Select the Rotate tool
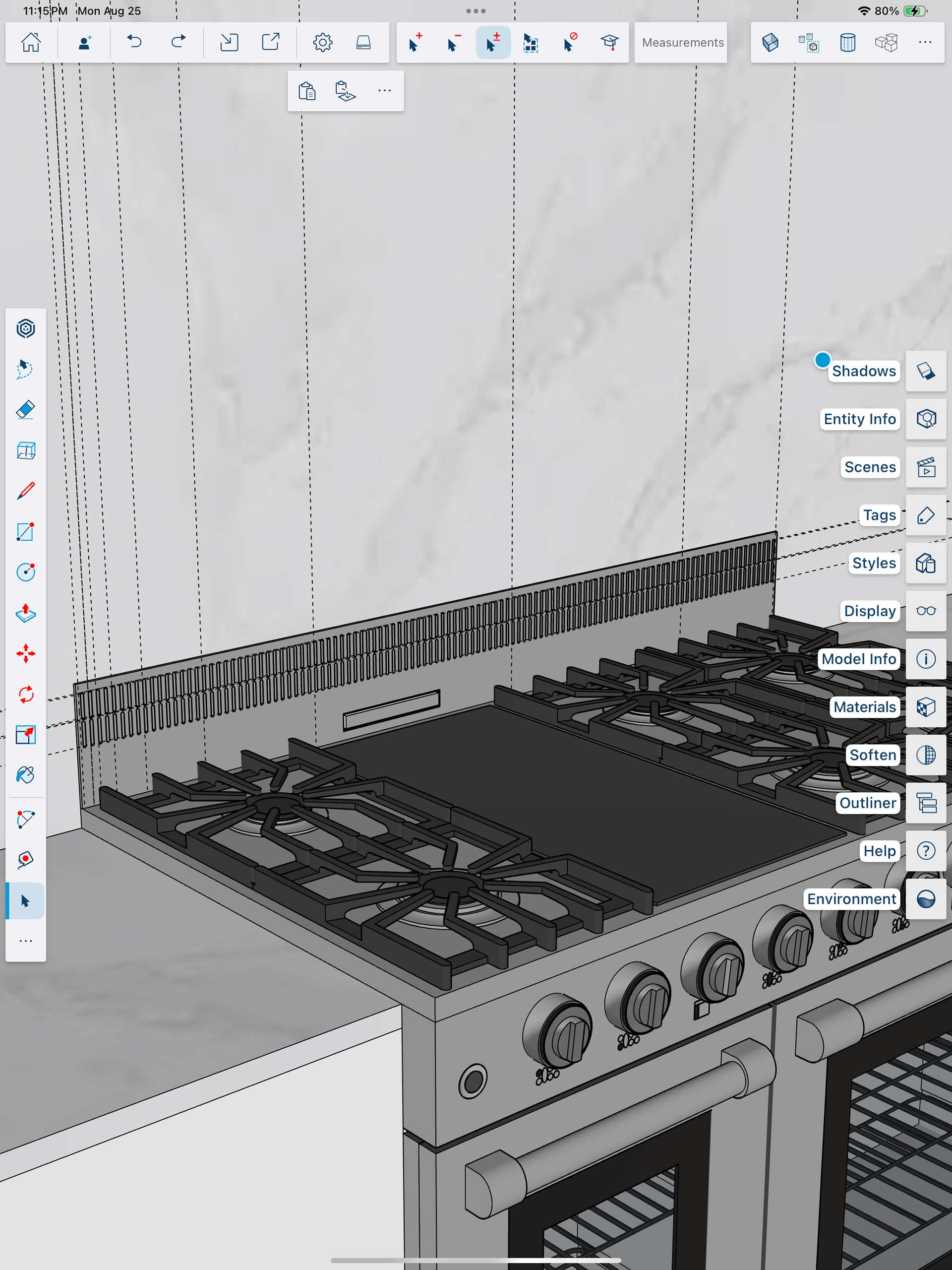This screenshot has width=952, height=1270. 25,694
